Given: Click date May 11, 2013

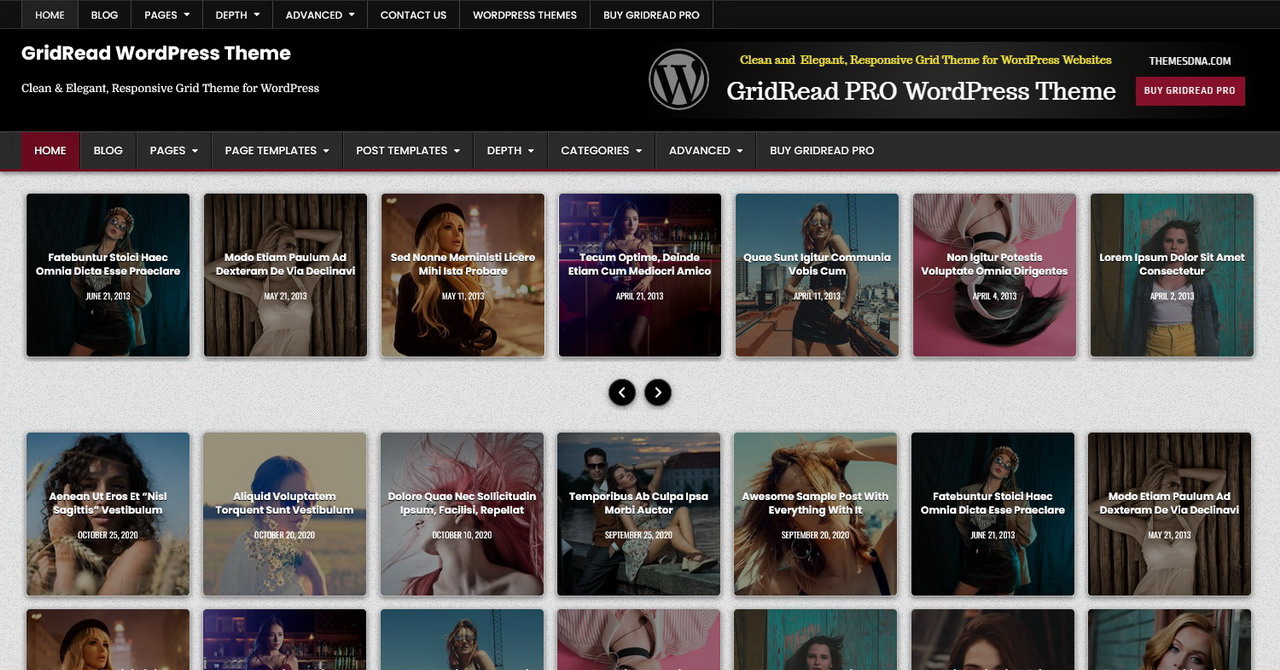Looking at the screenshot, I should 463,296.
